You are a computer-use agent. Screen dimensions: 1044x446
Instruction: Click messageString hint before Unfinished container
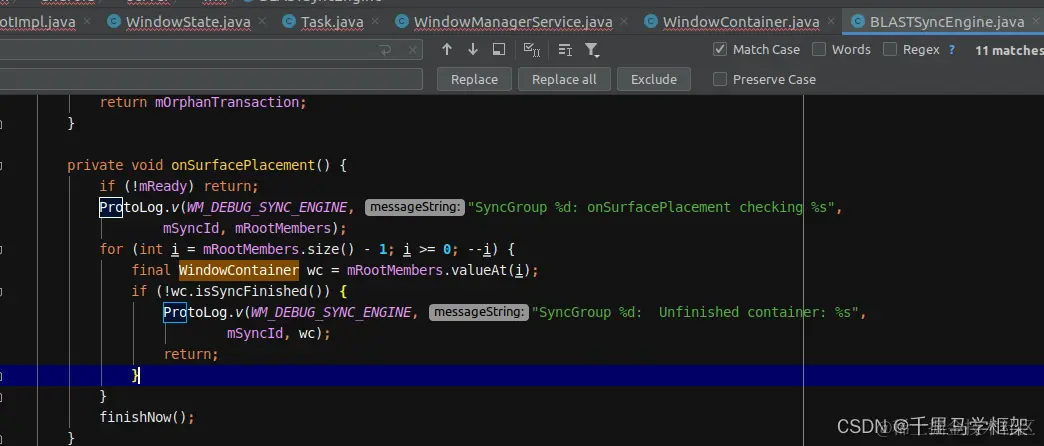pyautogui.click(x=479, y=312)
